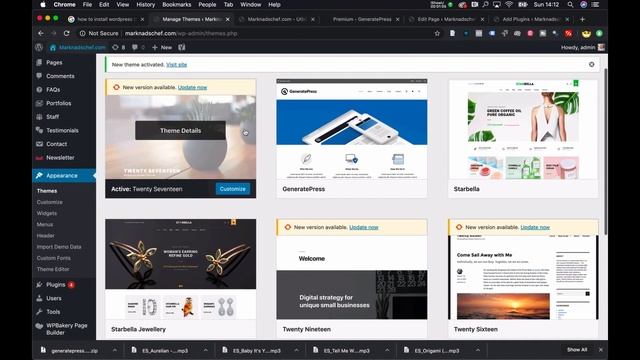The height and width of the screenshot is (360, 640).
Task: Open Import Demo Data submenu item
Action: [x=59, y=247]
